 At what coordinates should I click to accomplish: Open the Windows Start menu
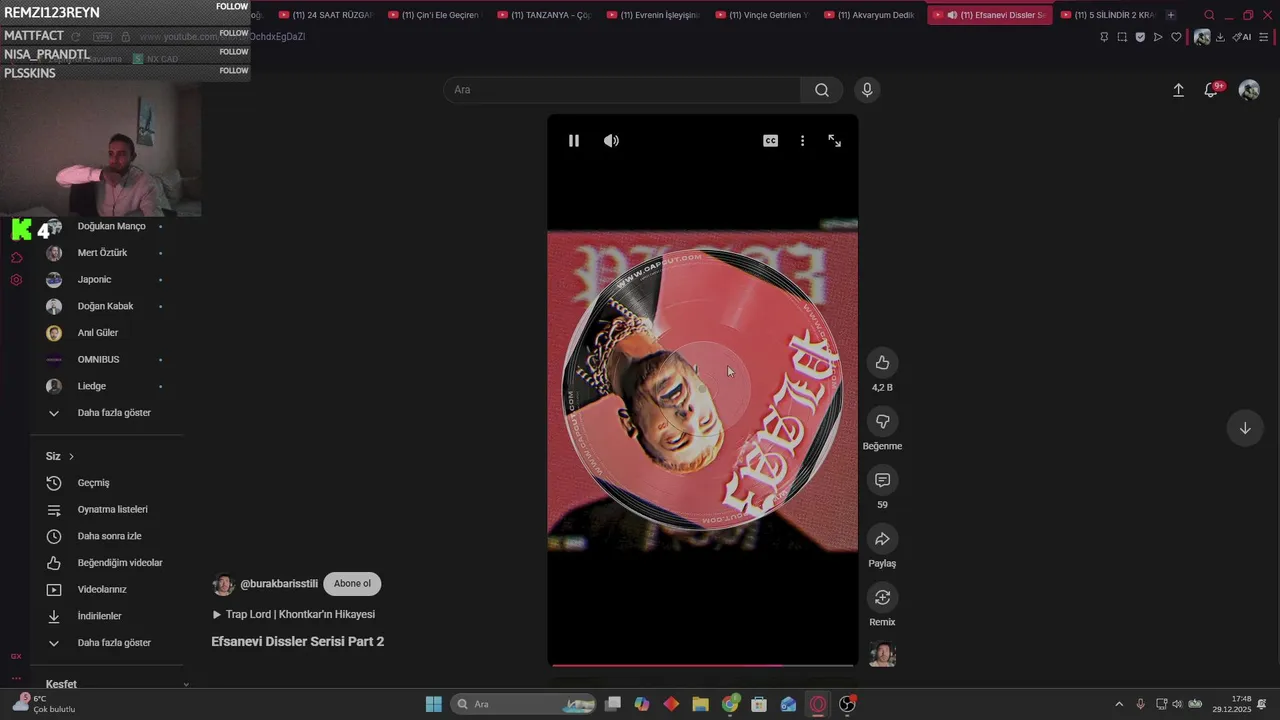pyautogui.click(x=434, y=704)
